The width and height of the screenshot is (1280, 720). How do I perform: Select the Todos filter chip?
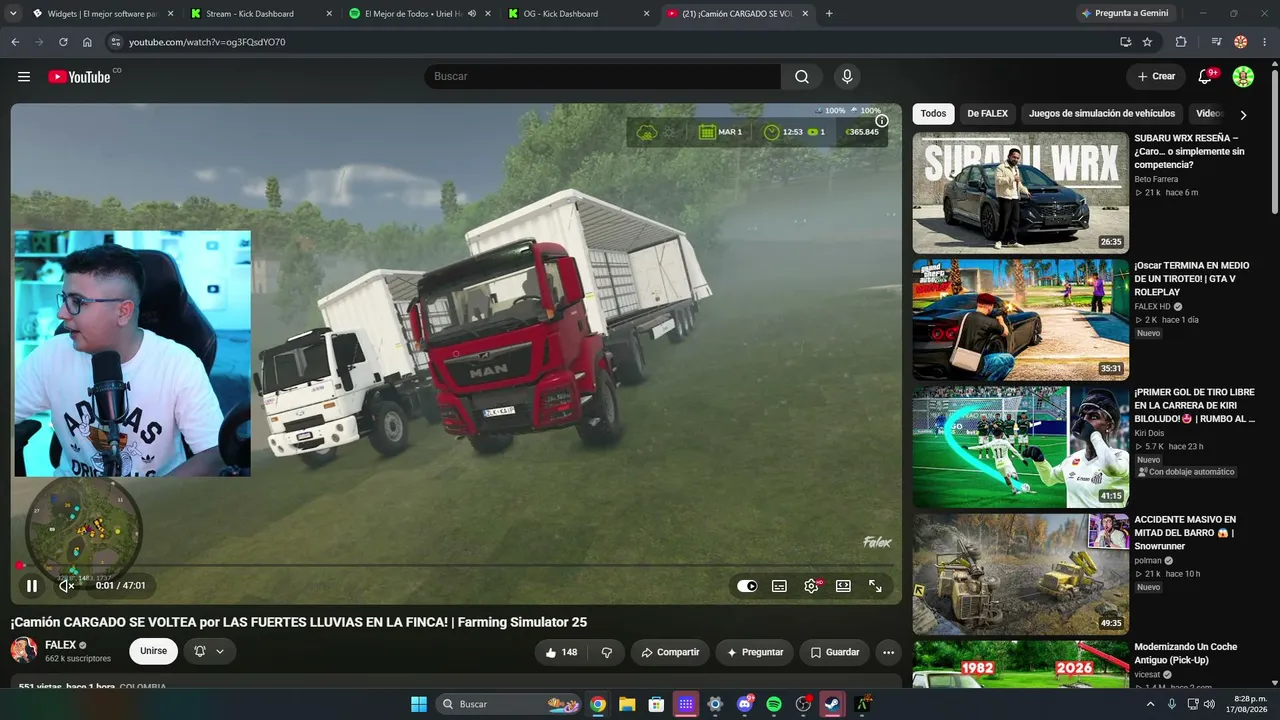coord(933,114)
